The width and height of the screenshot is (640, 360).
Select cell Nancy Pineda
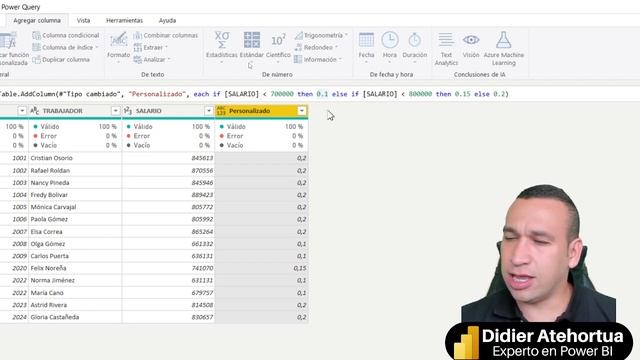[x=75, y=183]
